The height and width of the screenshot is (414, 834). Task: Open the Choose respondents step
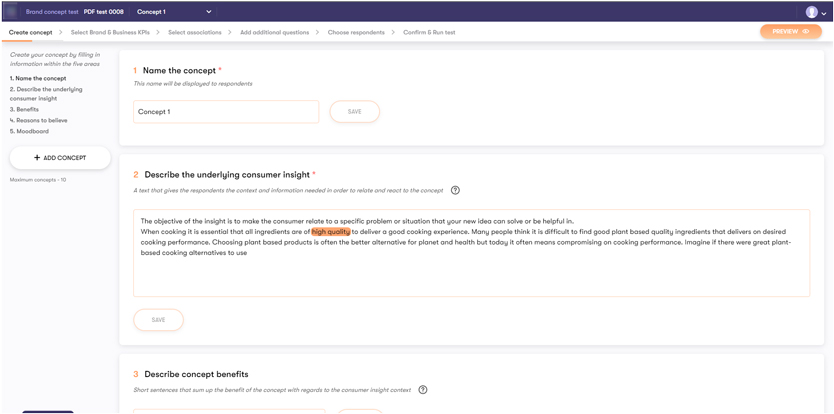point(356,32)
